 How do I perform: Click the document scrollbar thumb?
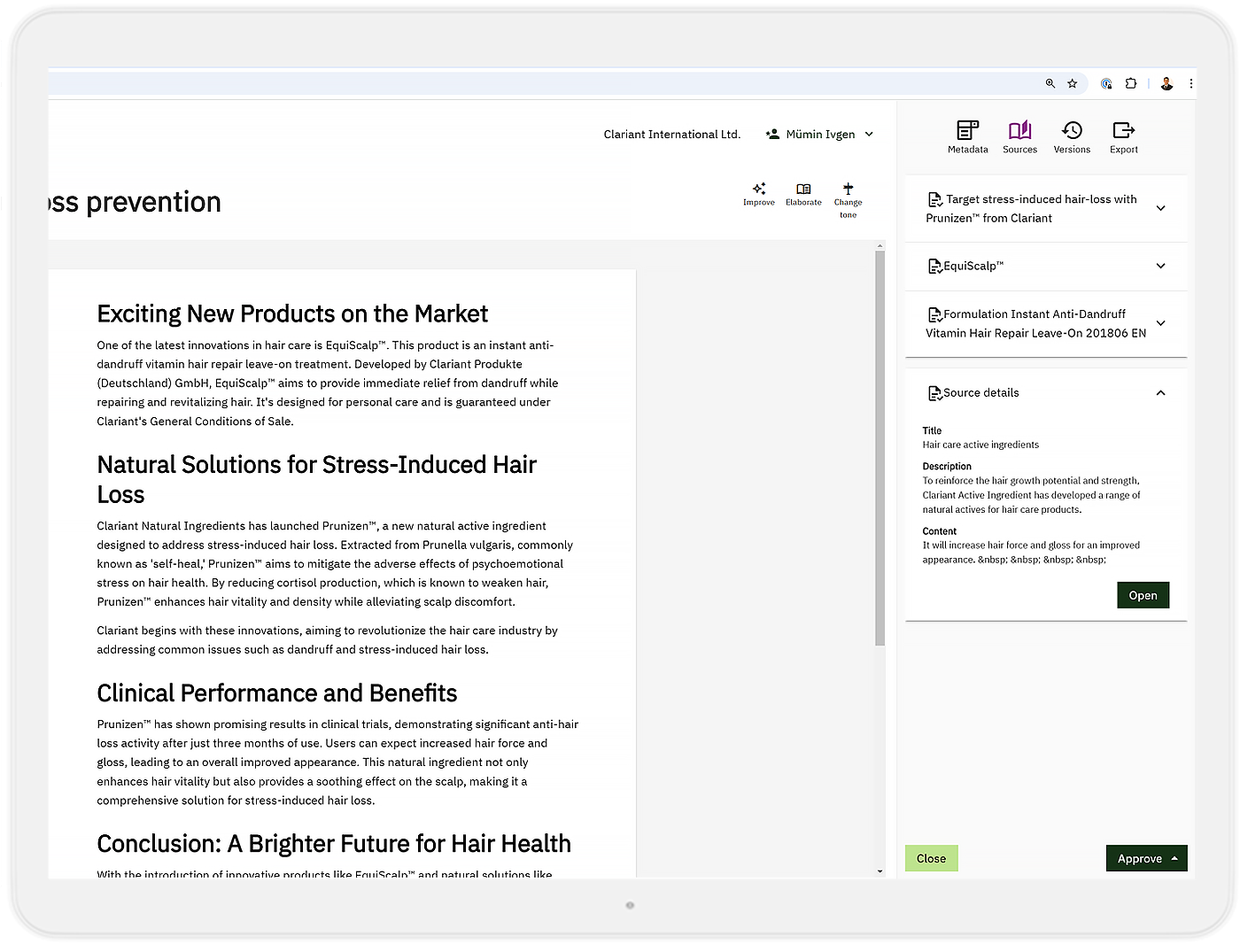(880, 447)
